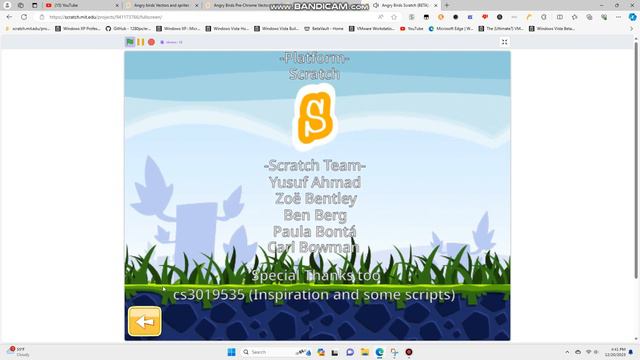Add this page to favorites star
640x360 pixels.
[394, 17]
